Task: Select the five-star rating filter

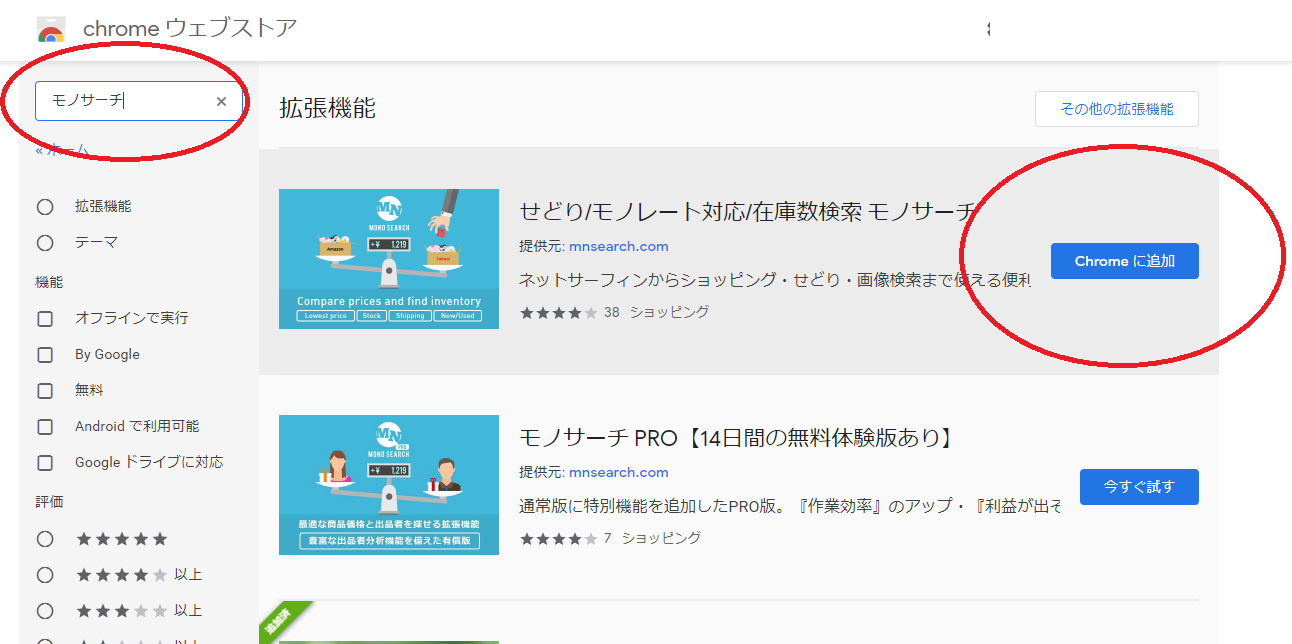Action: point(45,538)
